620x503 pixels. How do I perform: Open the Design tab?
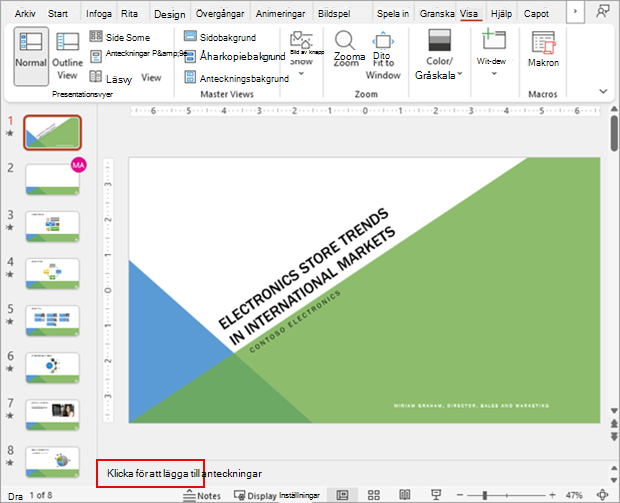pyautogui.click(x=170, y=14)
